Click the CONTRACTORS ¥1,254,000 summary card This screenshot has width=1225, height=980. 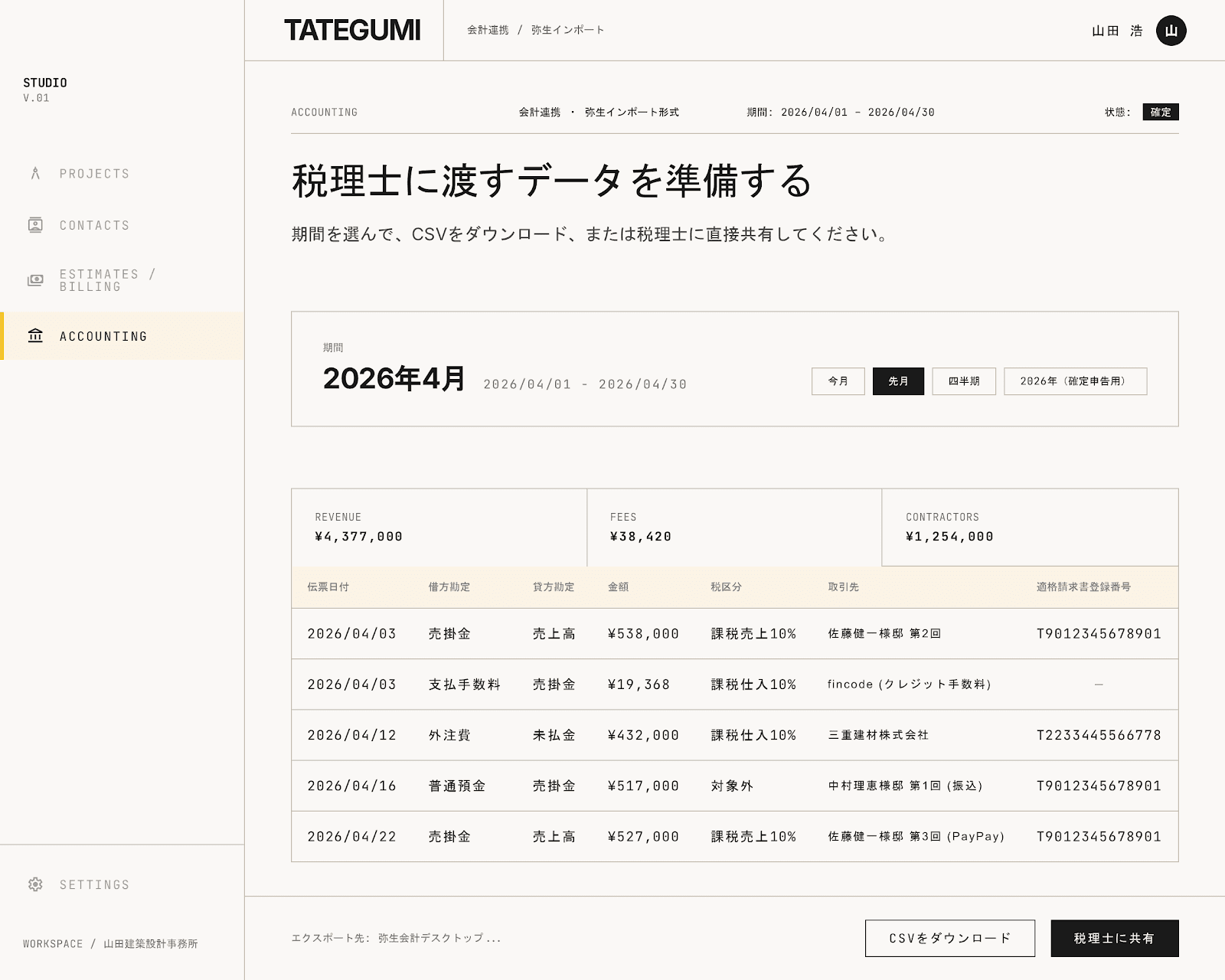pyautogui.click(x=1030, y=528)
